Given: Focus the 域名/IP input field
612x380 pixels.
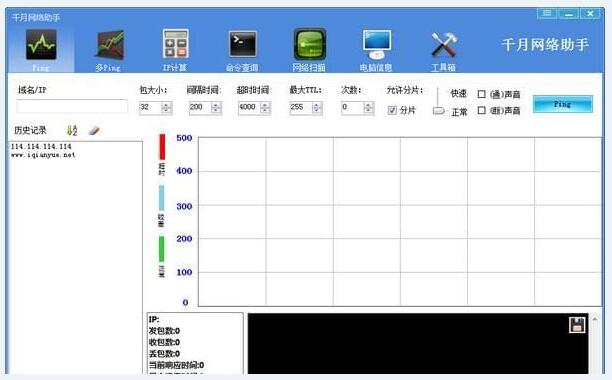Looking at the screenshot, I should coord(72,107).
